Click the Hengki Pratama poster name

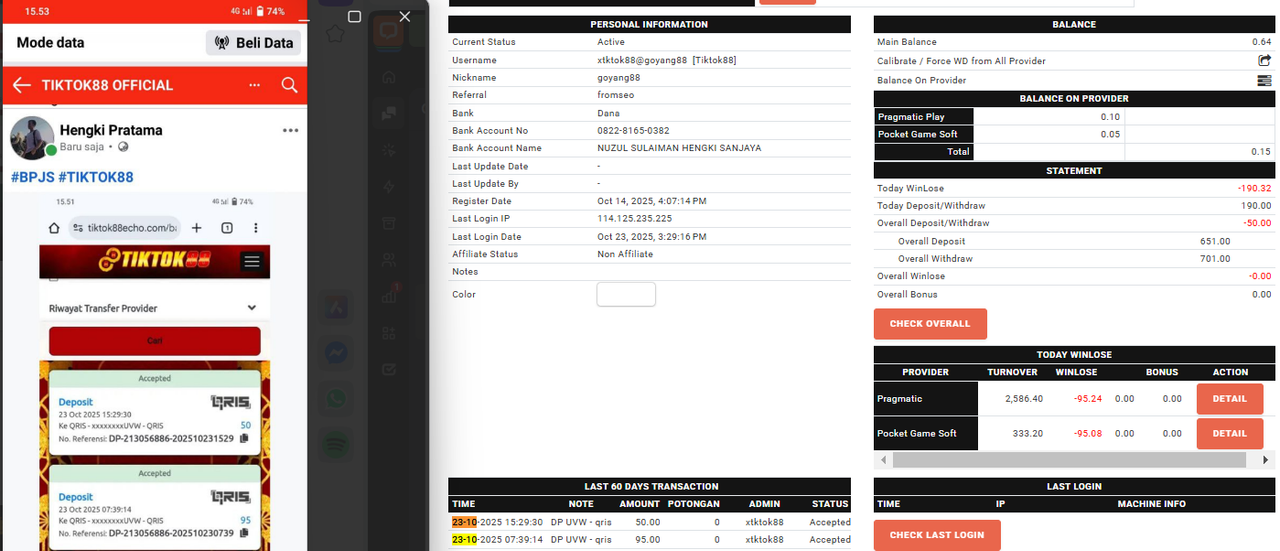click(111, 130)
